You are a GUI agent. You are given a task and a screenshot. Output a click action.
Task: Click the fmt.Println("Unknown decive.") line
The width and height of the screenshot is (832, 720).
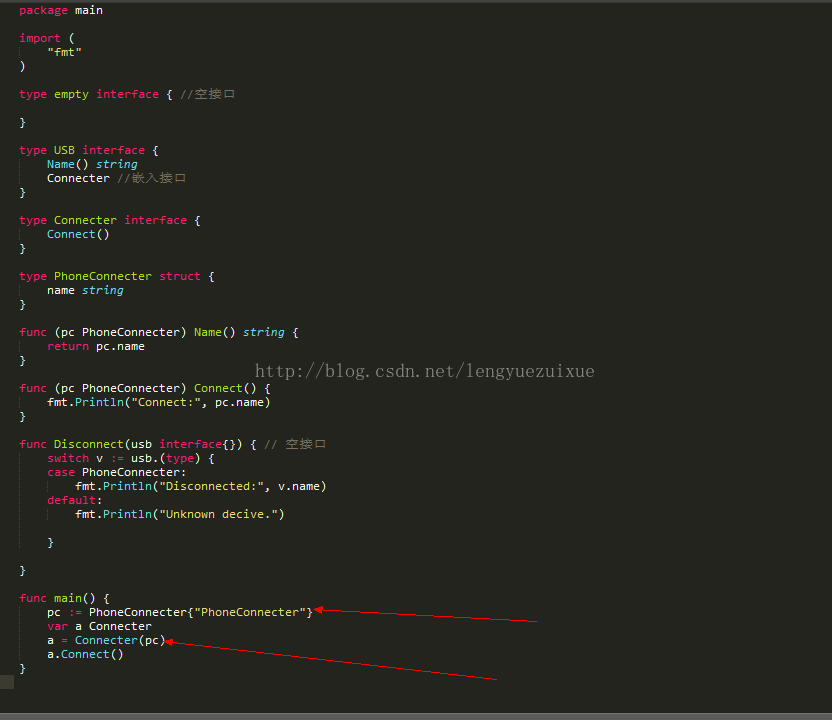(180, 514)
